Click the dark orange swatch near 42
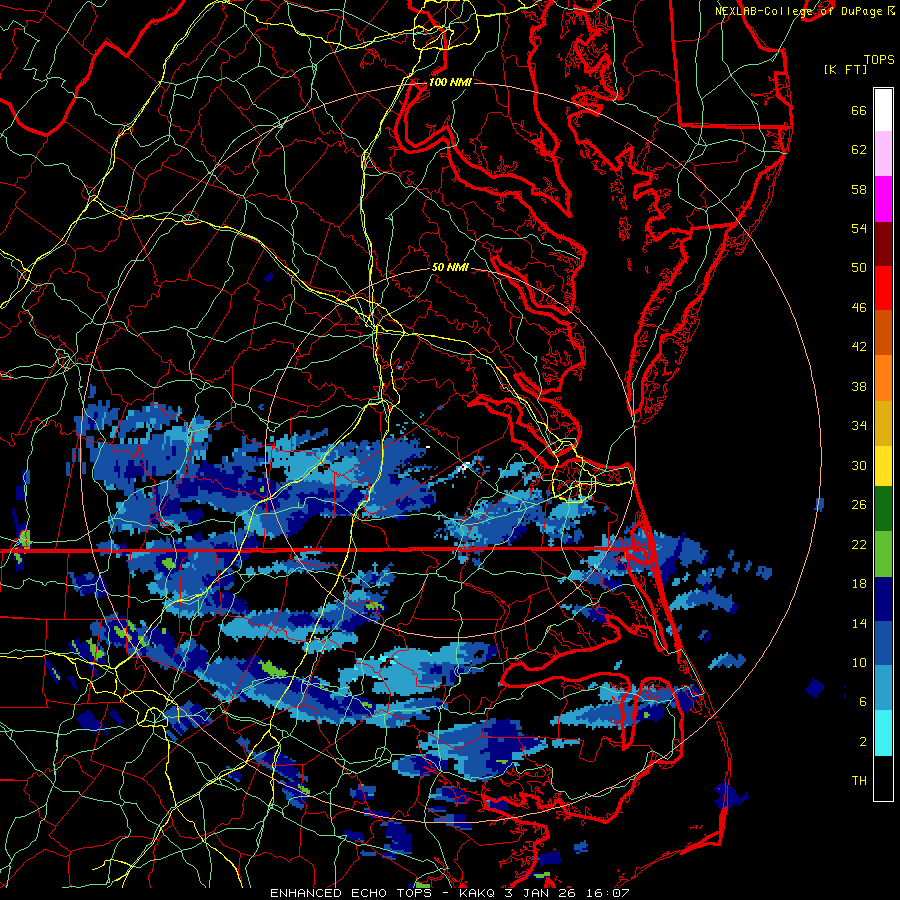 coord(883,333)
